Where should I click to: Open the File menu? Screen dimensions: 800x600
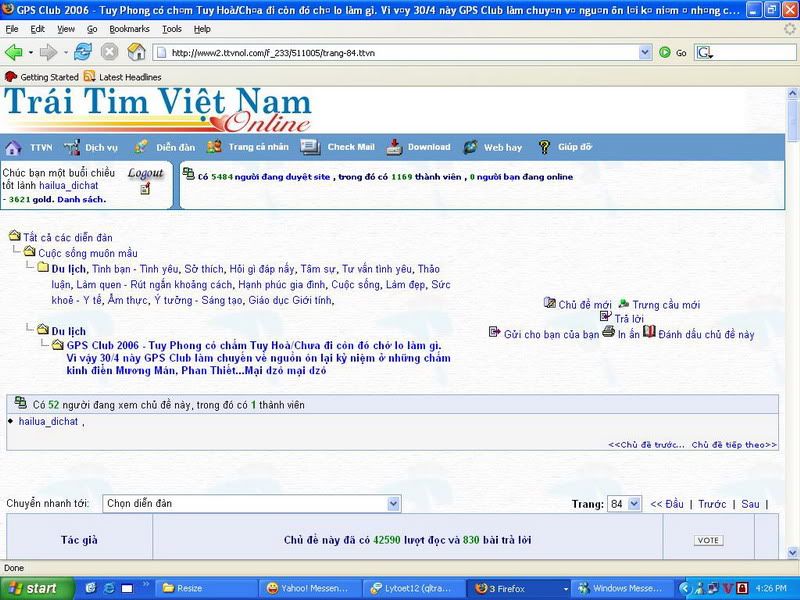click(x=12, y=29)
